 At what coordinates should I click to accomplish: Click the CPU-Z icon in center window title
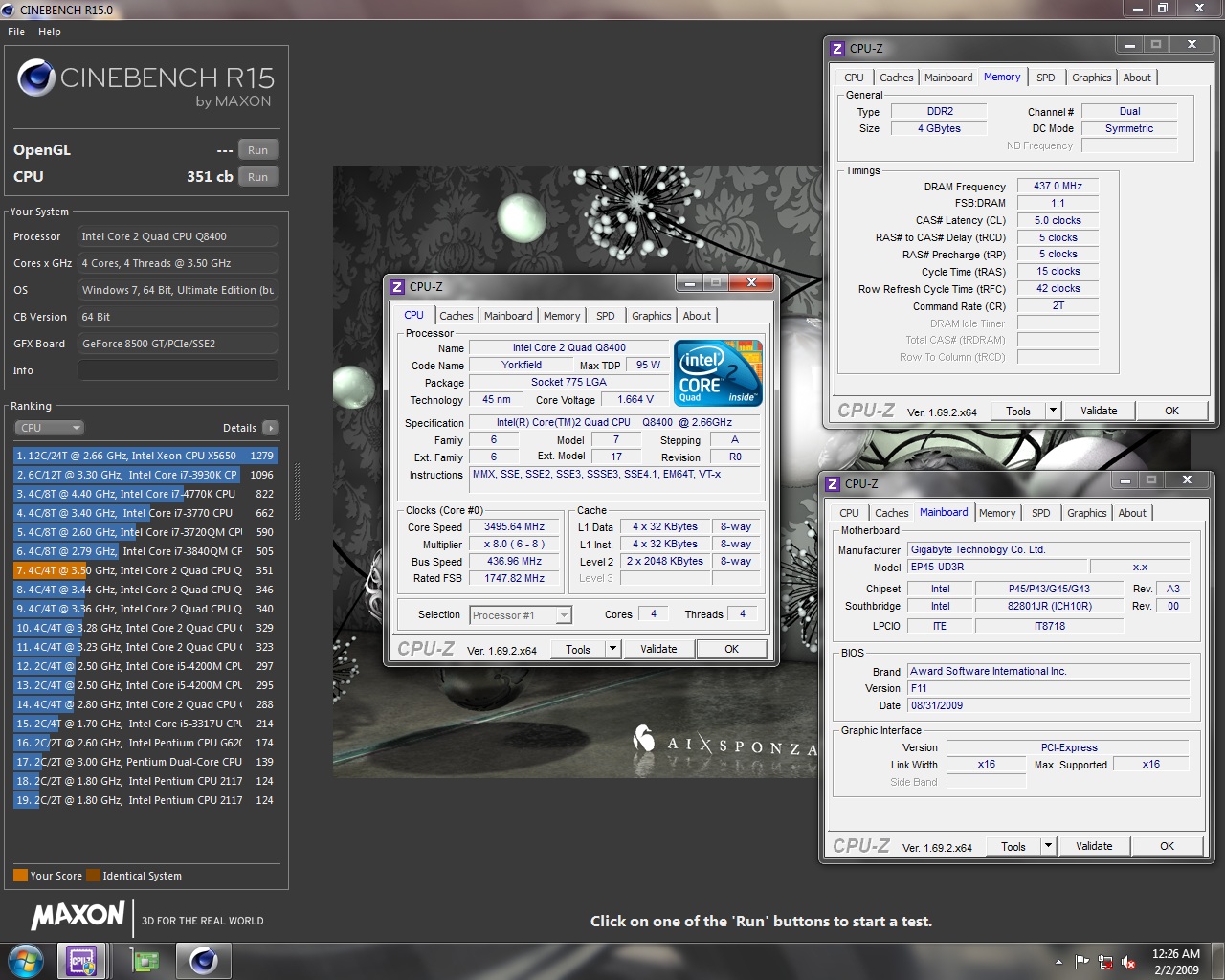coord(397,287)
